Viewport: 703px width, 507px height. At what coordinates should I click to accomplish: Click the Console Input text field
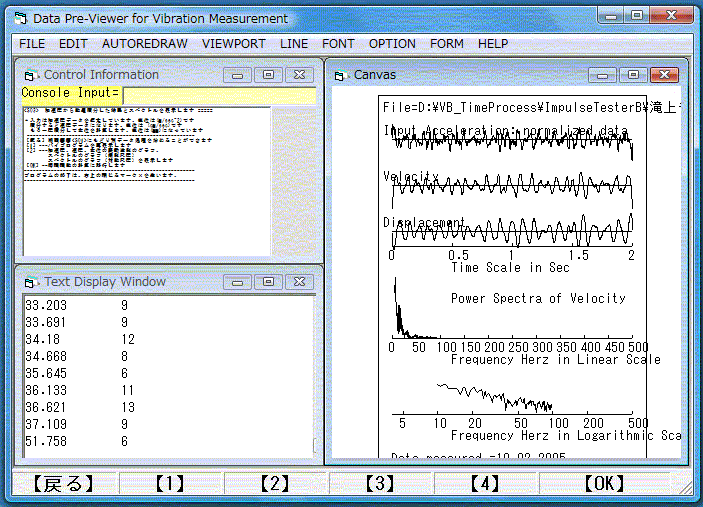coord(218,93)
